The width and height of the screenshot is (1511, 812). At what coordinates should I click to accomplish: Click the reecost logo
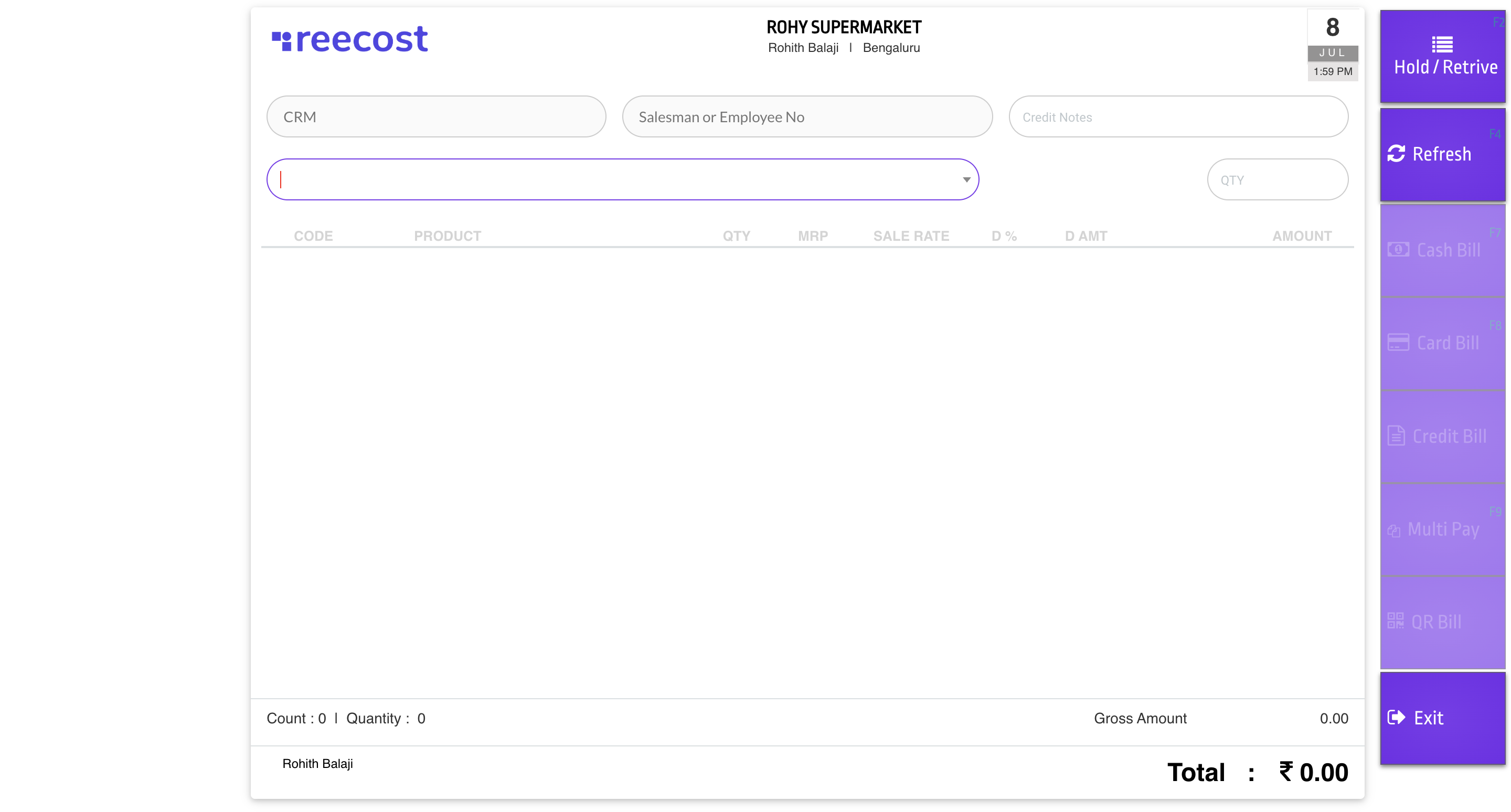click(350, 40)
